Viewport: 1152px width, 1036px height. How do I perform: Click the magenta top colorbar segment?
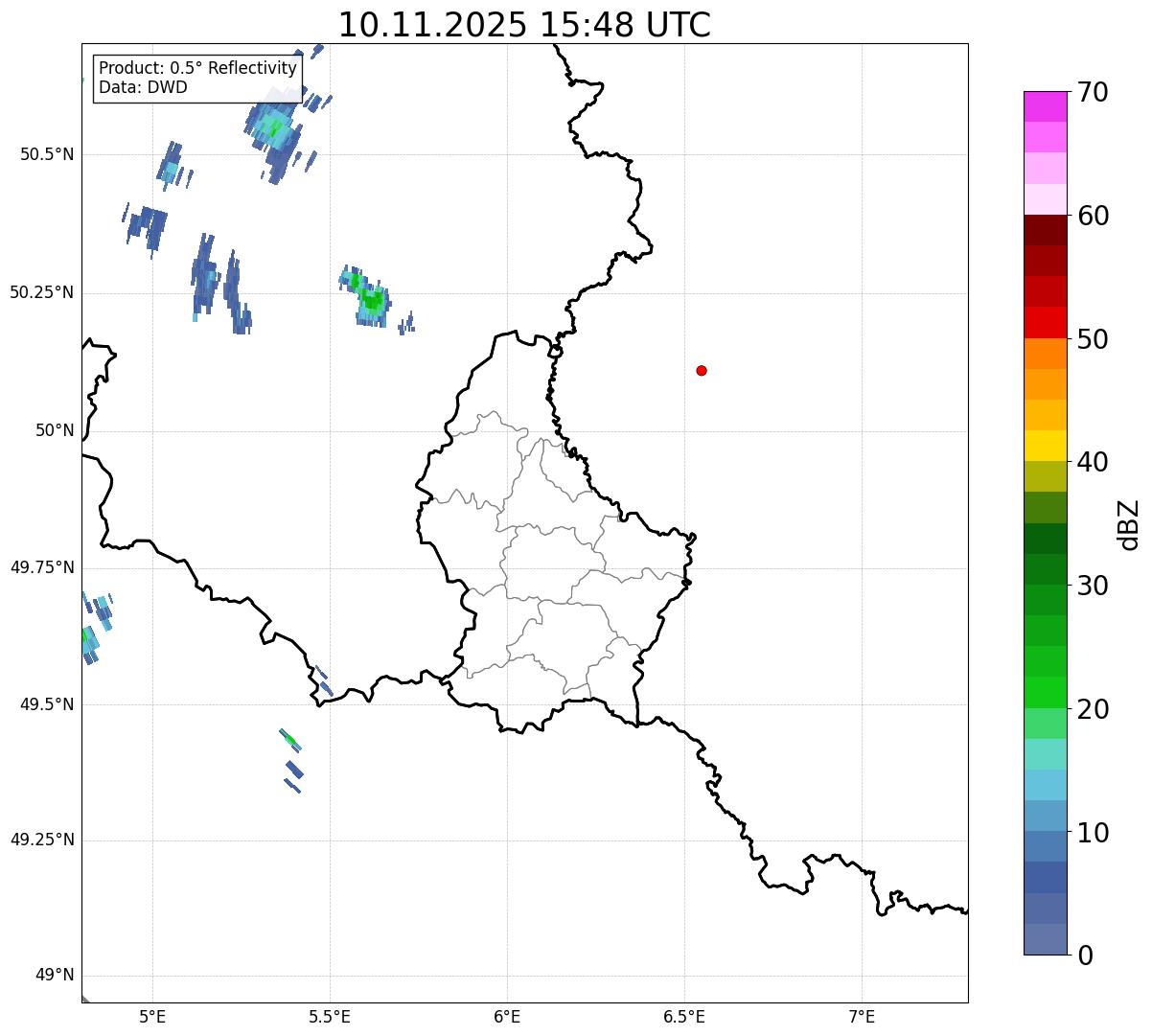tap(1045, 106)
